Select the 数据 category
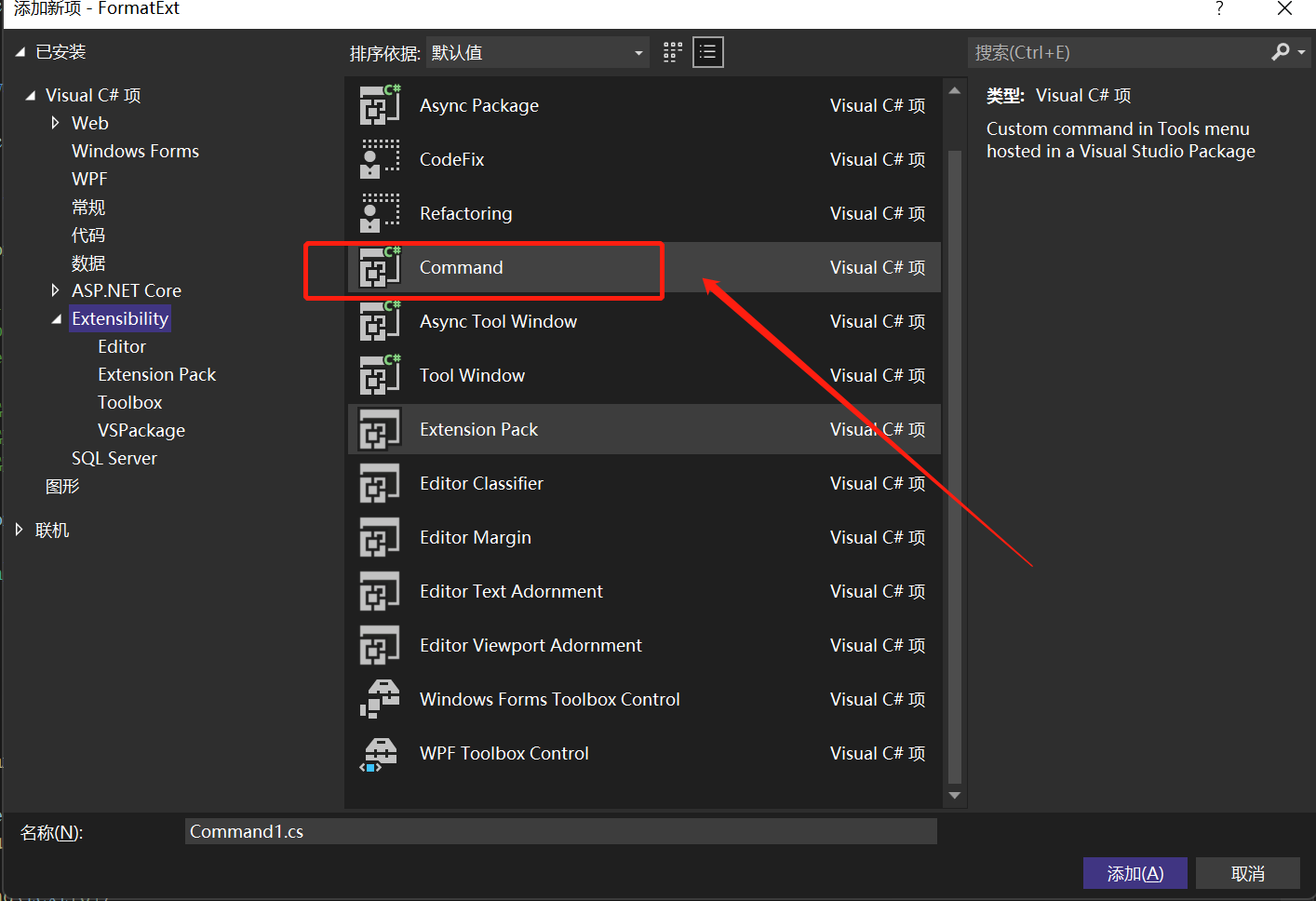 coord(88,262)
